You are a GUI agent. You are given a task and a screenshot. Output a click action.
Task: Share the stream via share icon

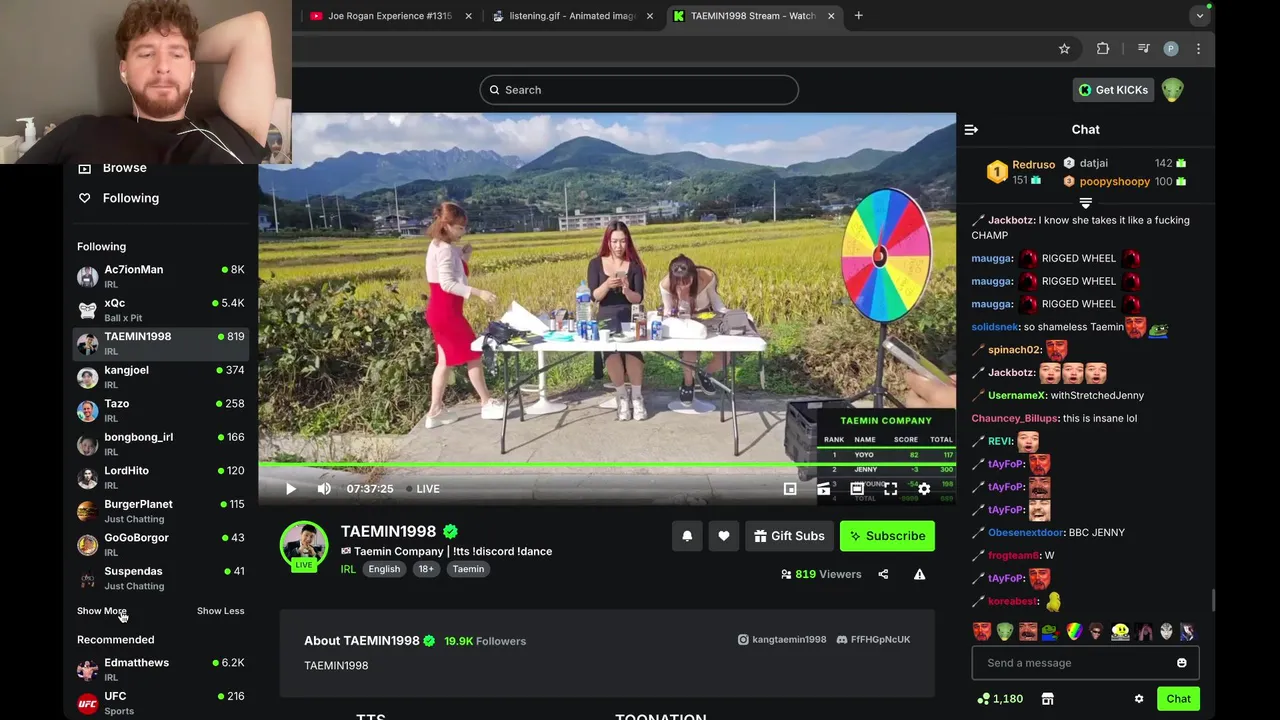point(883,574)
